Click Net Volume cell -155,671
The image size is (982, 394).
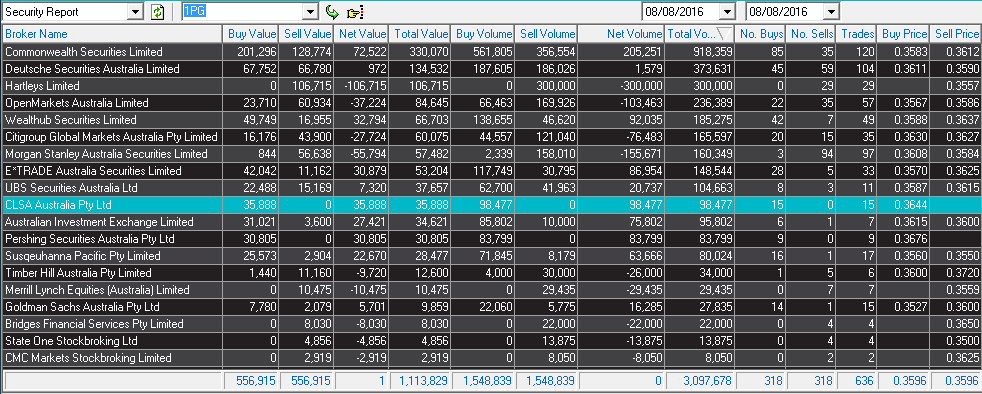[x=621, y=153]
